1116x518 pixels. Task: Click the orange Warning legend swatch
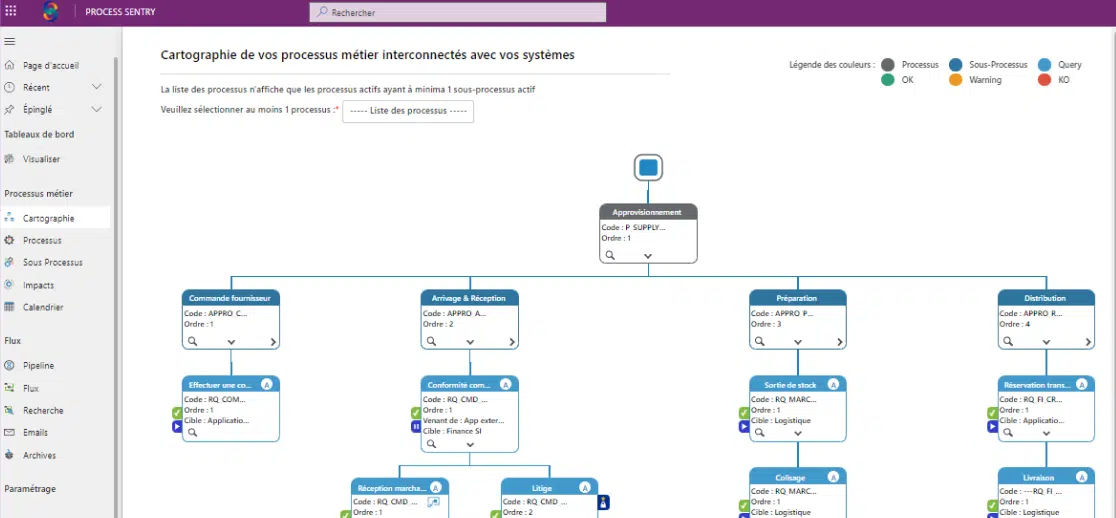coord(955,80)
